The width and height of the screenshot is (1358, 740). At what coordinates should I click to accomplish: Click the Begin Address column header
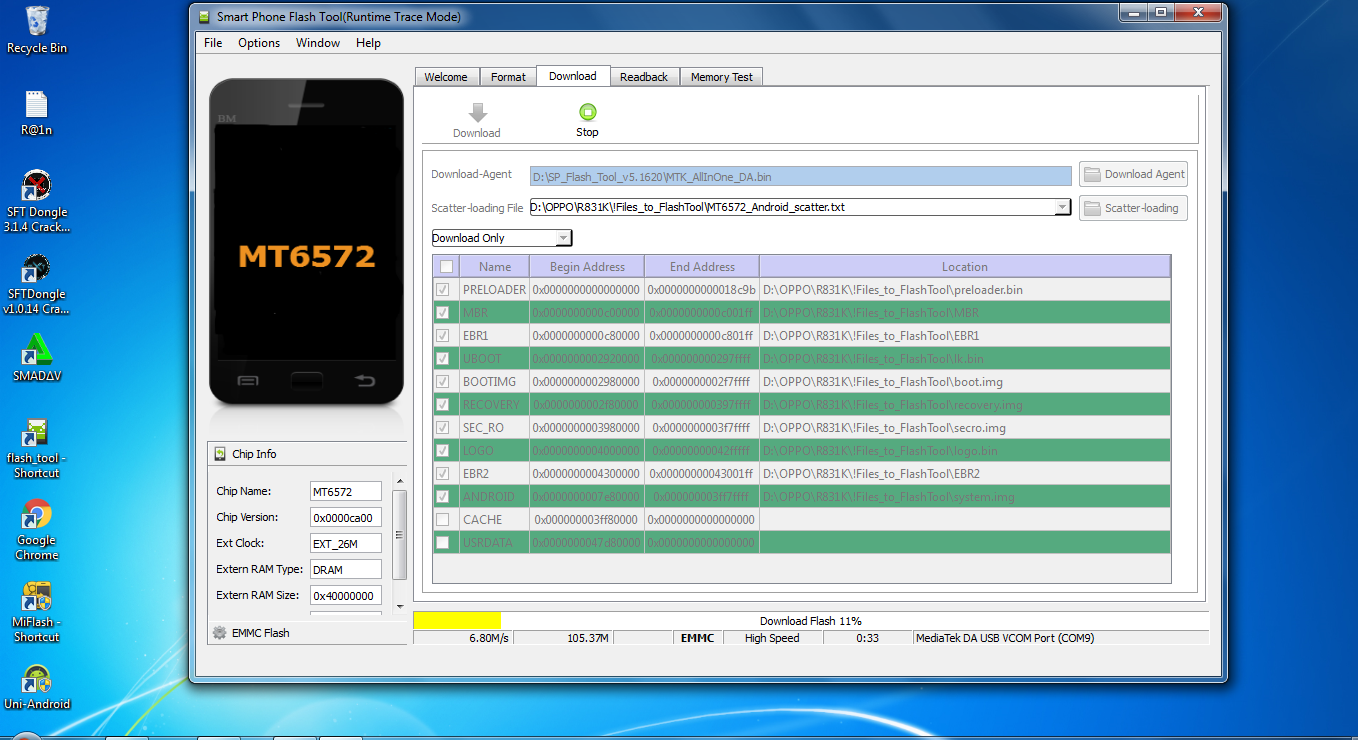587,267
